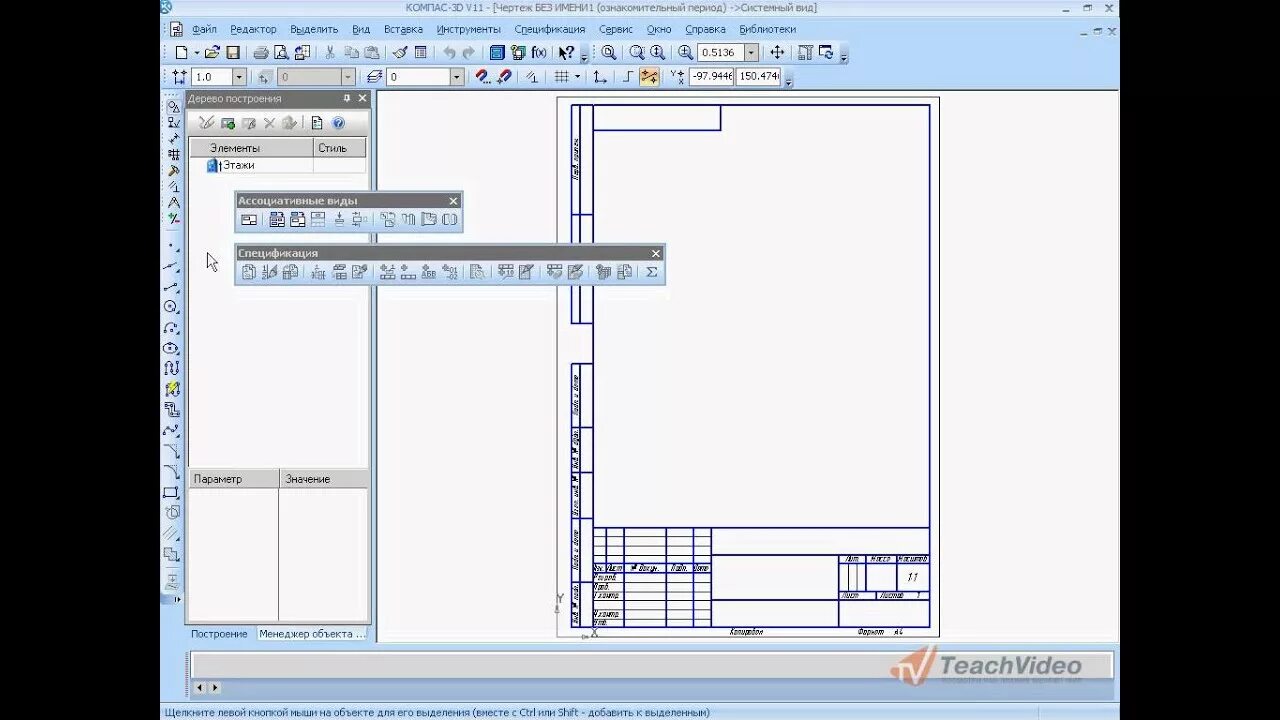
Task: Click the Redo arrow icon
Action: pos(469,53)
